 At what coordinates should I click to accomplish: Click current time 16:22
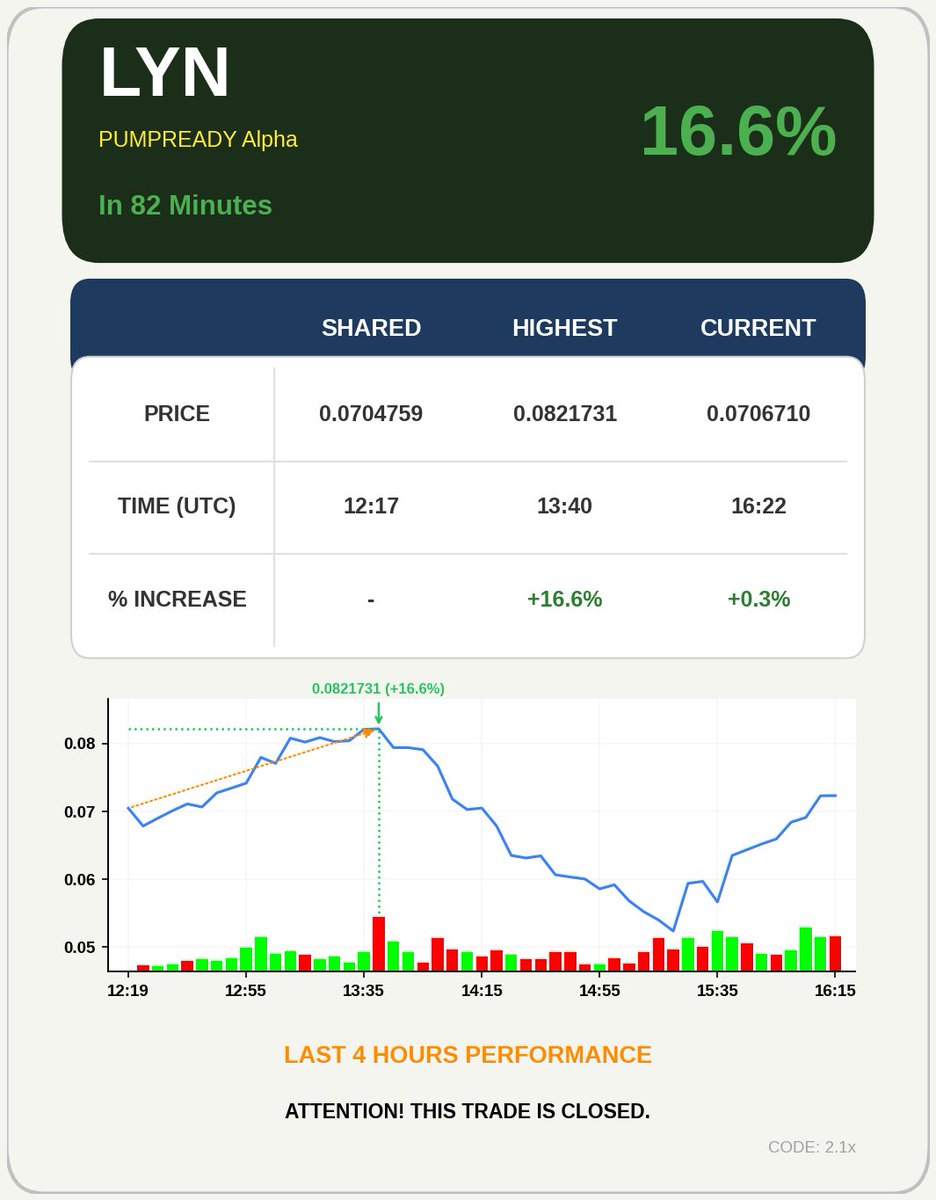coord(758,506)
